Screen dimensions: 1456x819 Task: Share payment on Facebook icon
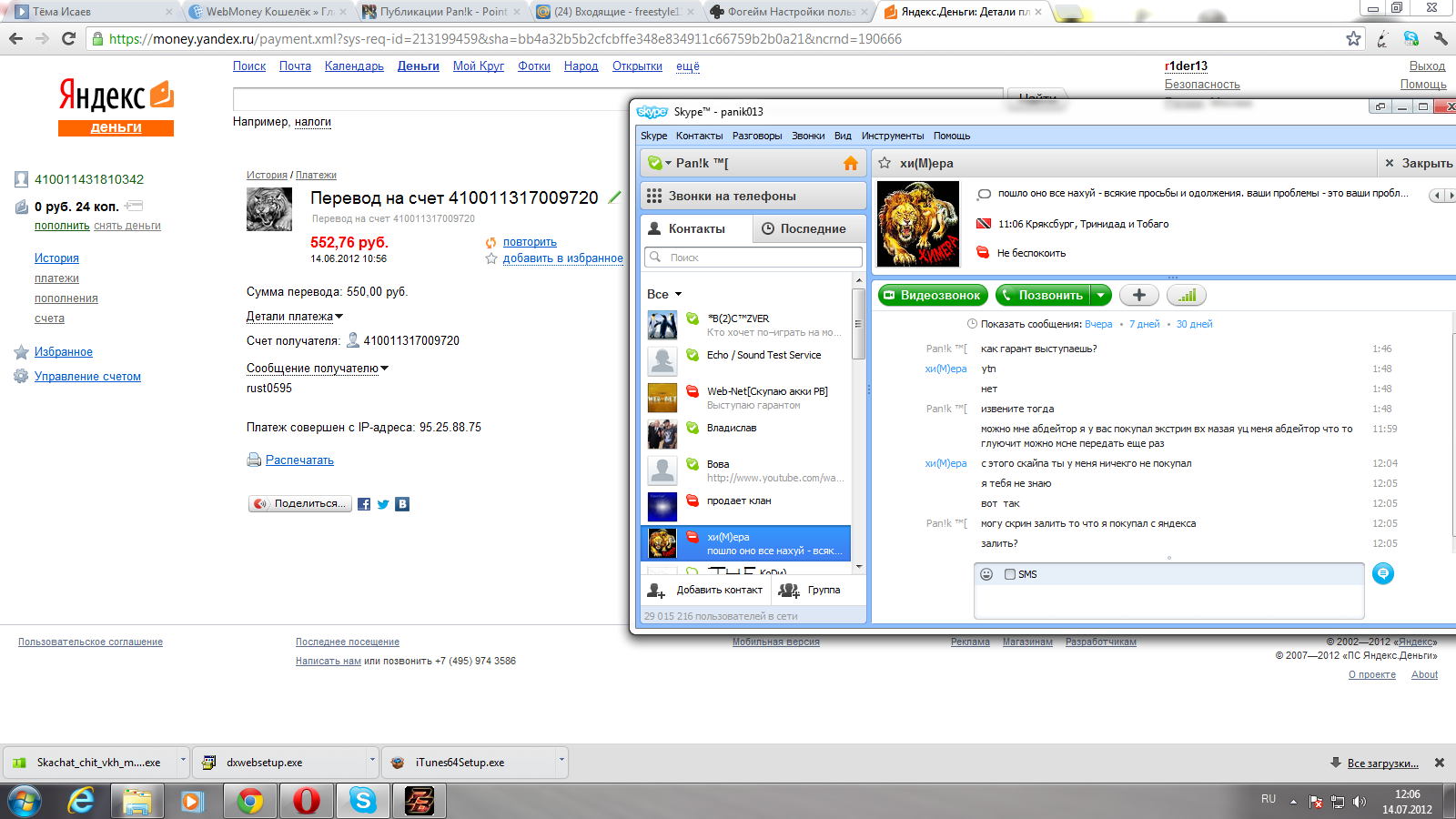tap(364, 504)
